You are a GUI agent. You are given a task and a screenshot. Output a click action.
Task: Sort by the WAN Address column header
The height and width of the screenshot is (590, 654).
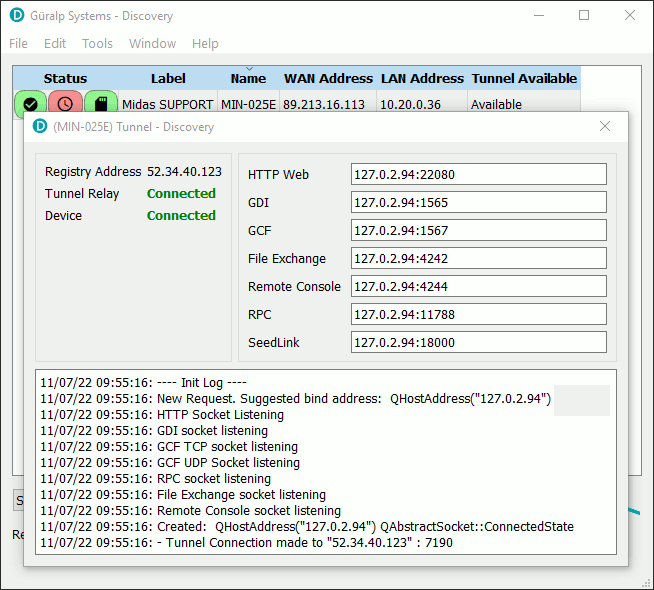(328, 78)
